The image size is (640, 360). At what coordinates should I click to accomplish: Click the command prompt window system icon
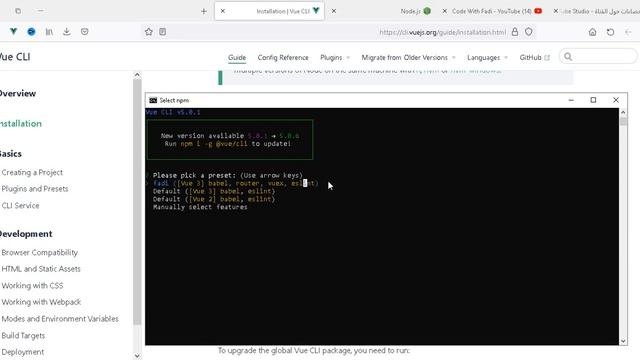pyautogui.click(x=153, y=100)
